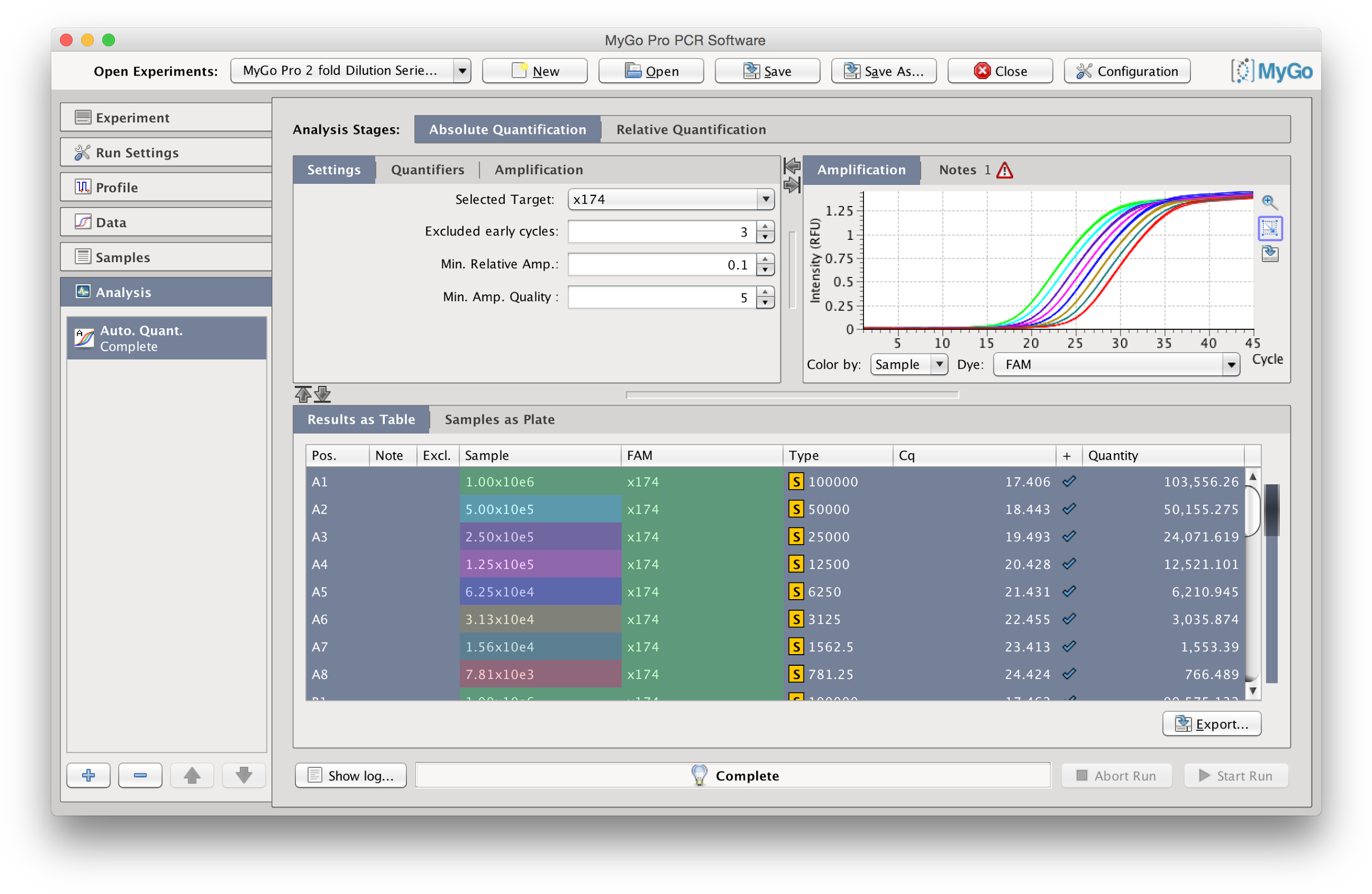Screen dimensions: 1372x894
Task: Toggle the positive checkmark for row A1
Action: click(1069, 481)
